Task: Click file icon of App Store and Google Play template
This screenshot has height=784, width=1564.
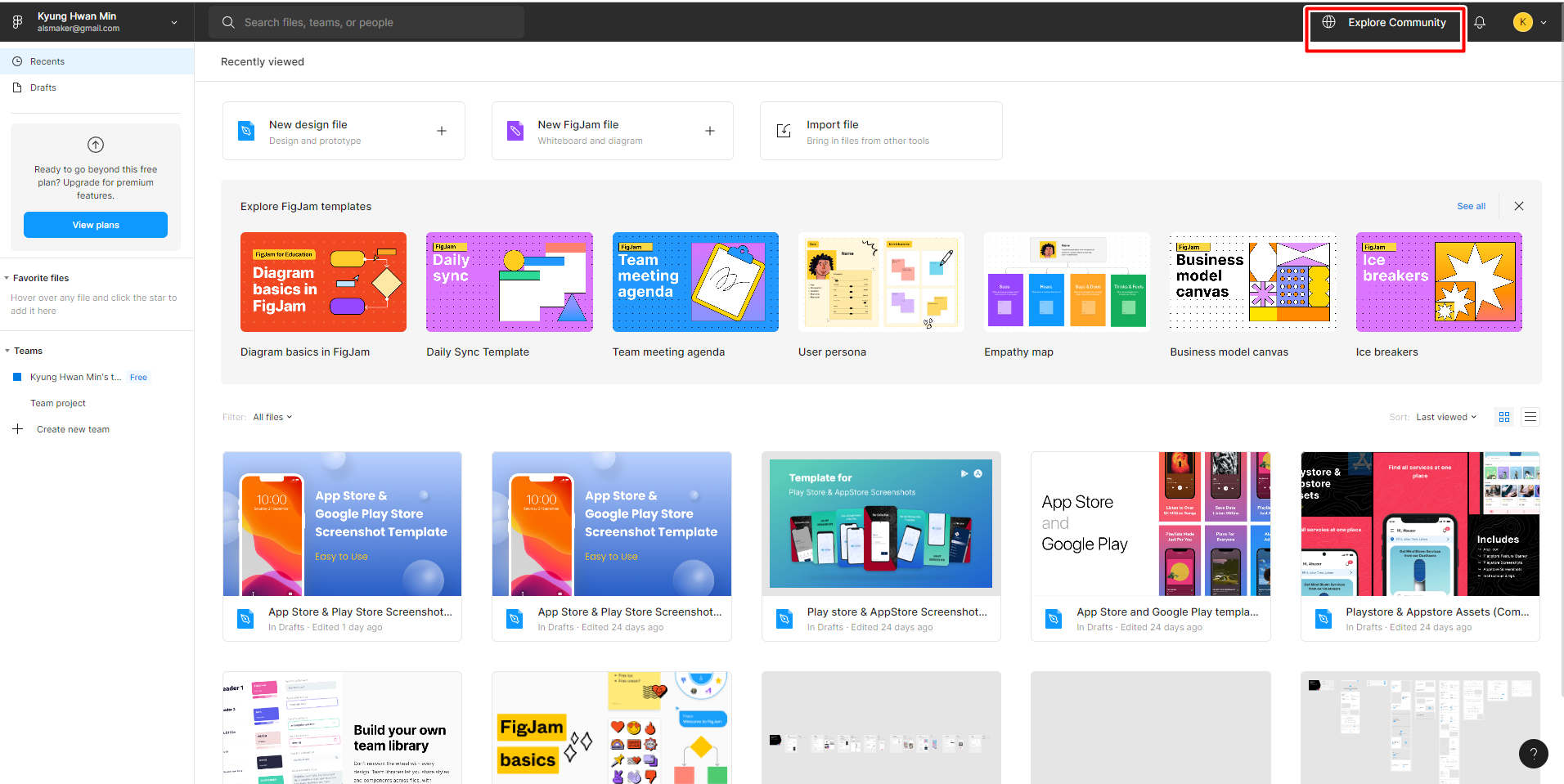Action: [1054, 619]
